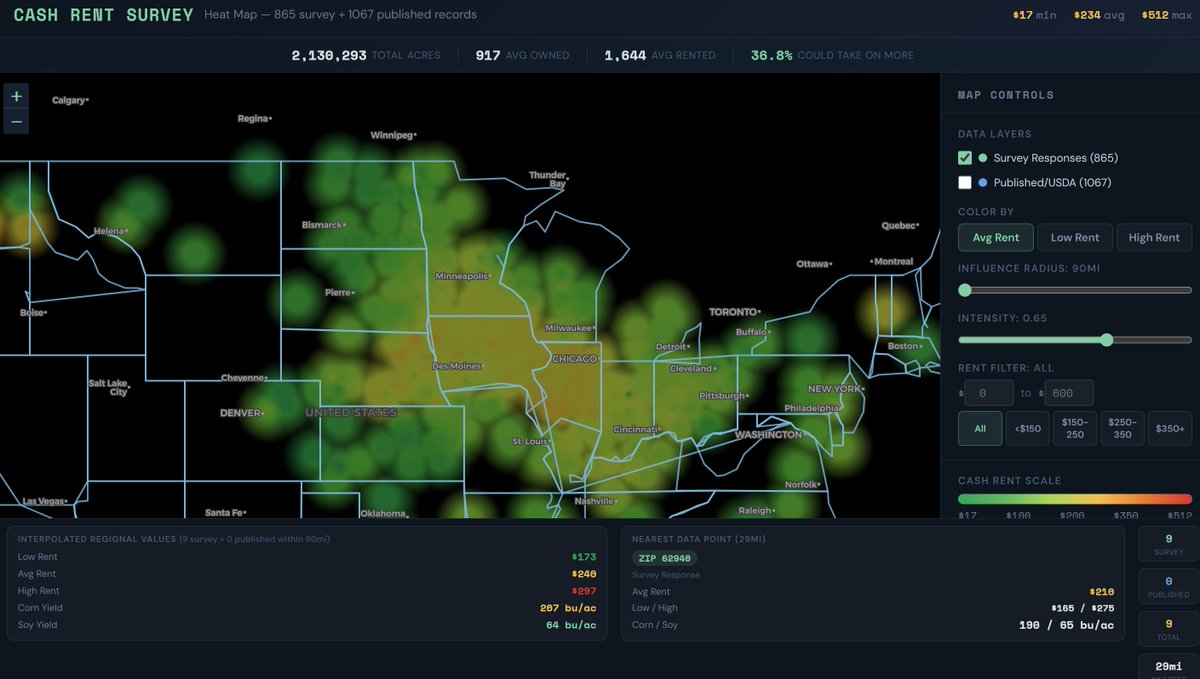Color the map by Low Rent

(1075, 237)
